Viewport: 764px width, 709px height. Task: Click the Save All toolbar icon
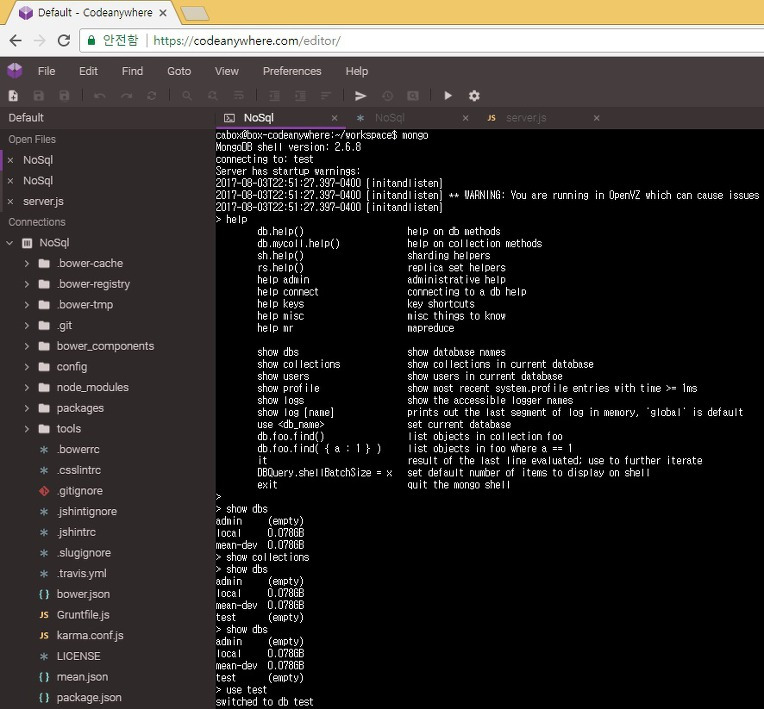click(x=64, y=96)
